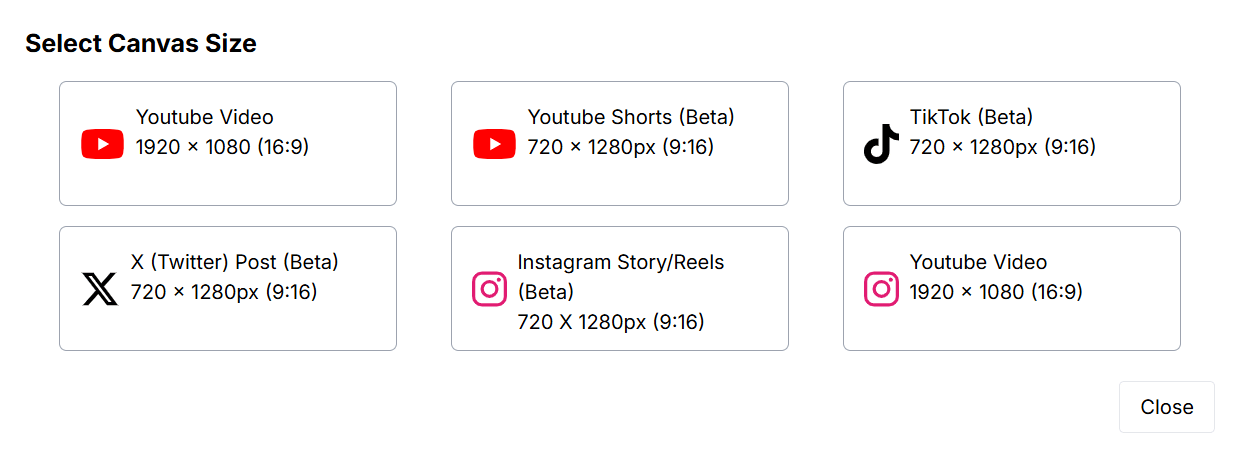Select the Youtube Video label next to the Instagram logo
The height and width of the screenshot is (457, 1240).
(978, 262)
